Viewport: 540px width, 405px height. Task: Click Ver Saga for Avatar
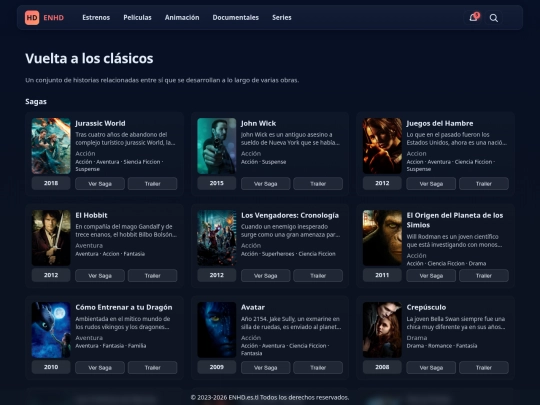coord(266,367)
